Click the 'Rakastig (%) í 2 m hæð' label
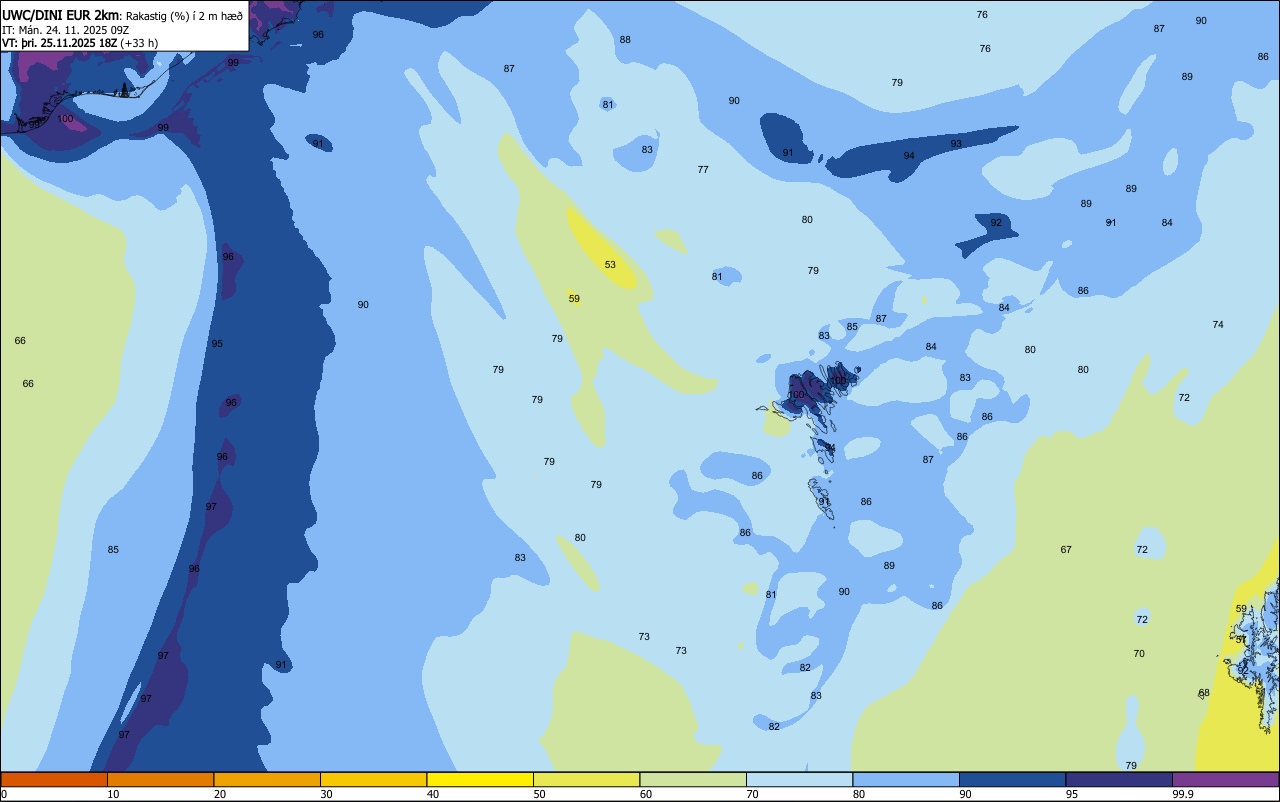This screenshot has height=802, width=1280. pyautogui.click(x=185, y=15)
